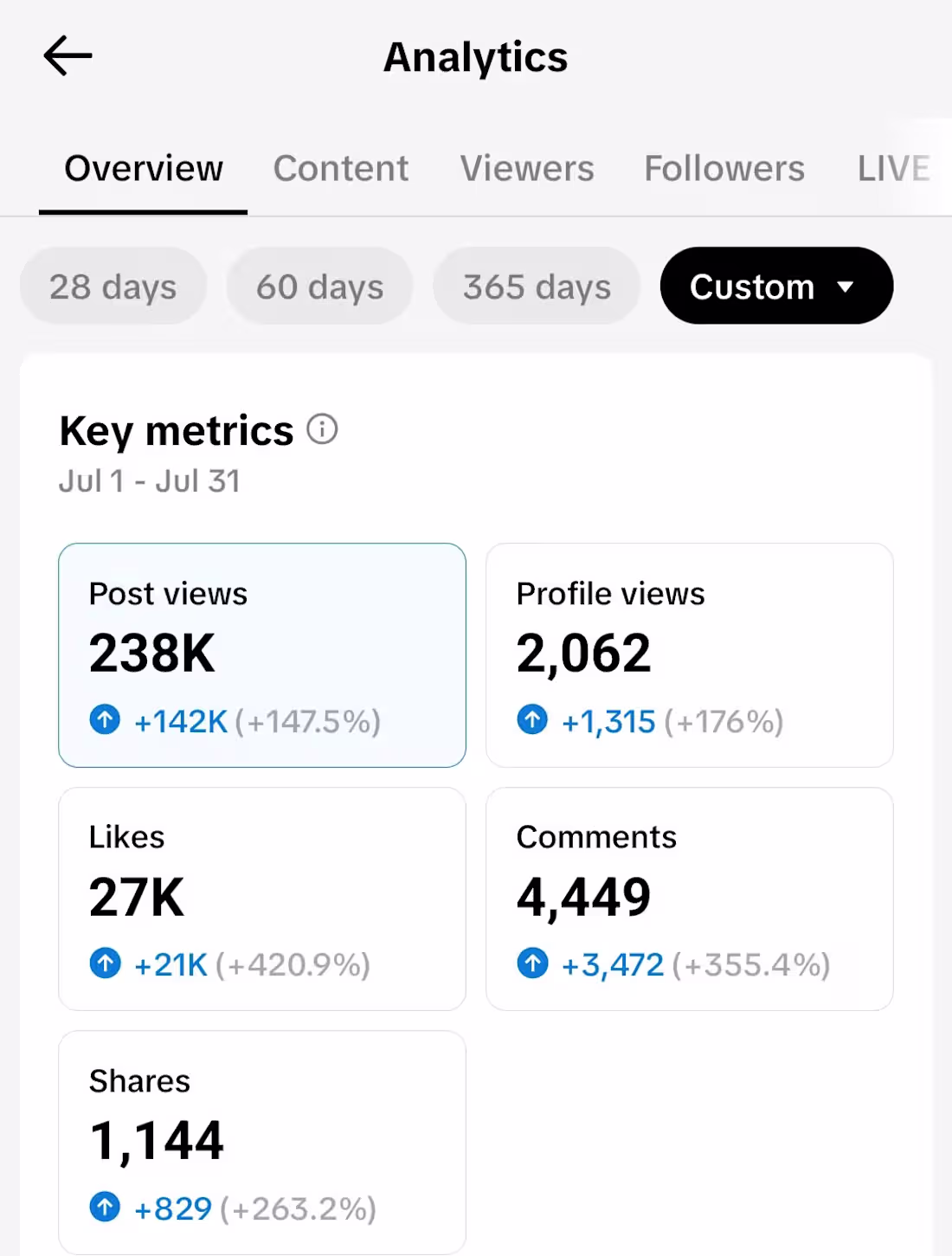Click the upward trend arrow on Post views
Image resolution: width=952 pixels, height=1256 pixels.
(x=105, y=719)
